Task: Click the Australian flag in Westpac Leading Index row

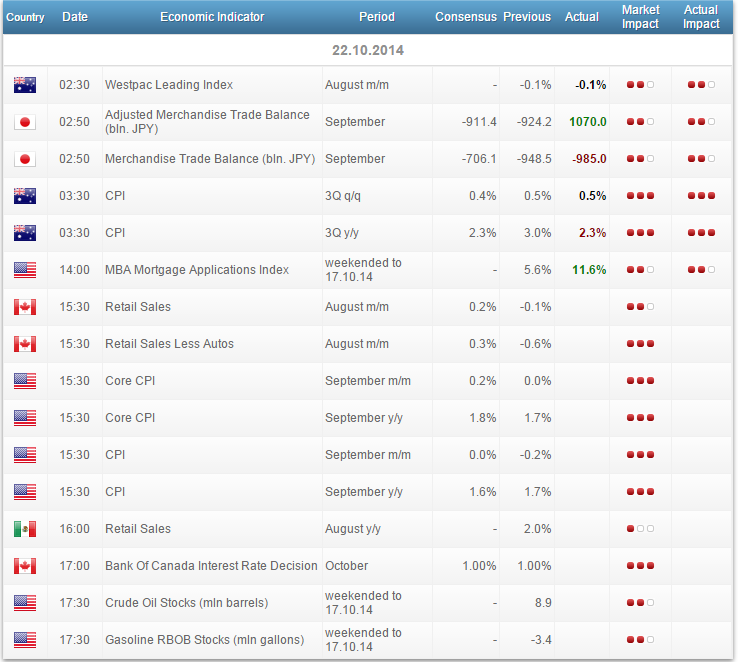Action: point(25,85)
